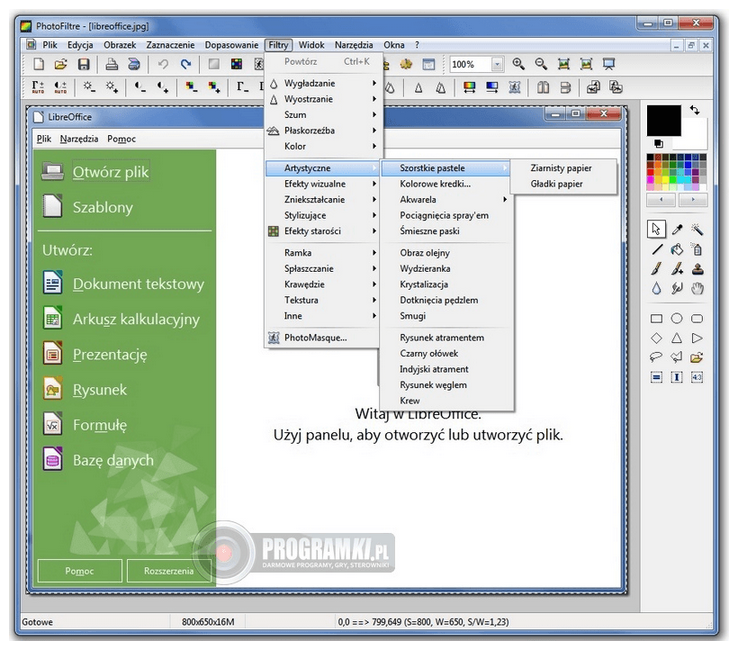Choose the Diamond selection shape
This screenshot has width=734, height=646.
(x=657, y=338)
